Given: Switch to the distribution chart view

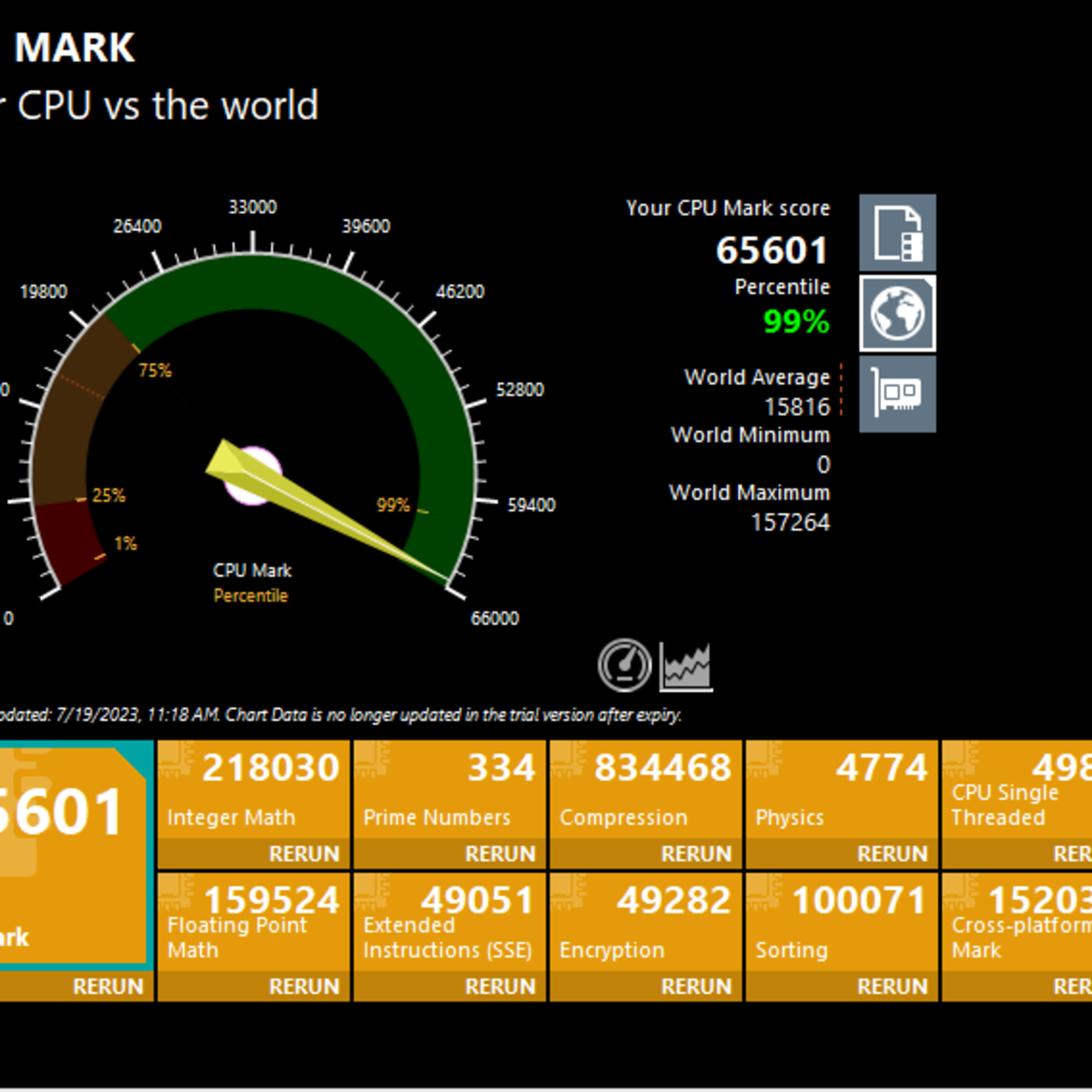Looking at the screenshot, I should point(686,667).
